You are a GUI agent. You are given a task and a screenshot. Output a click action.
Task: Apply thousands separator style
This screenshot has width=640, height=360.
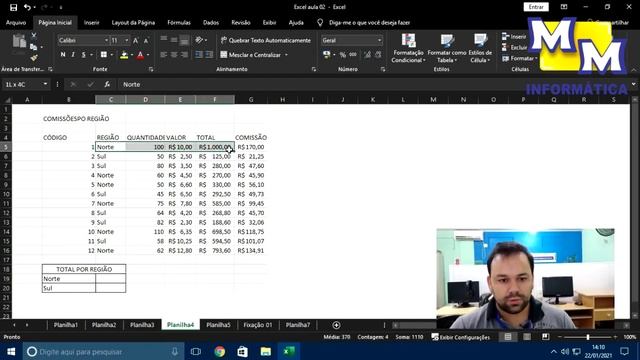(353, 55)
